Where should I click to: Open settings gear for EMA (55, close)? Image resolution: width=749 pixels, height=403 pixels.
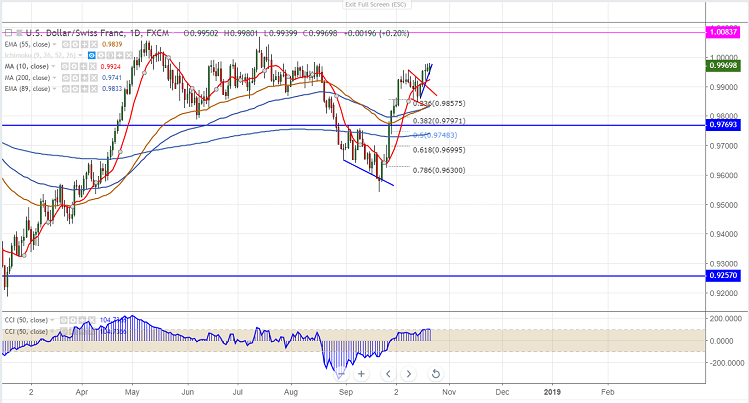[x=75, y=44]
